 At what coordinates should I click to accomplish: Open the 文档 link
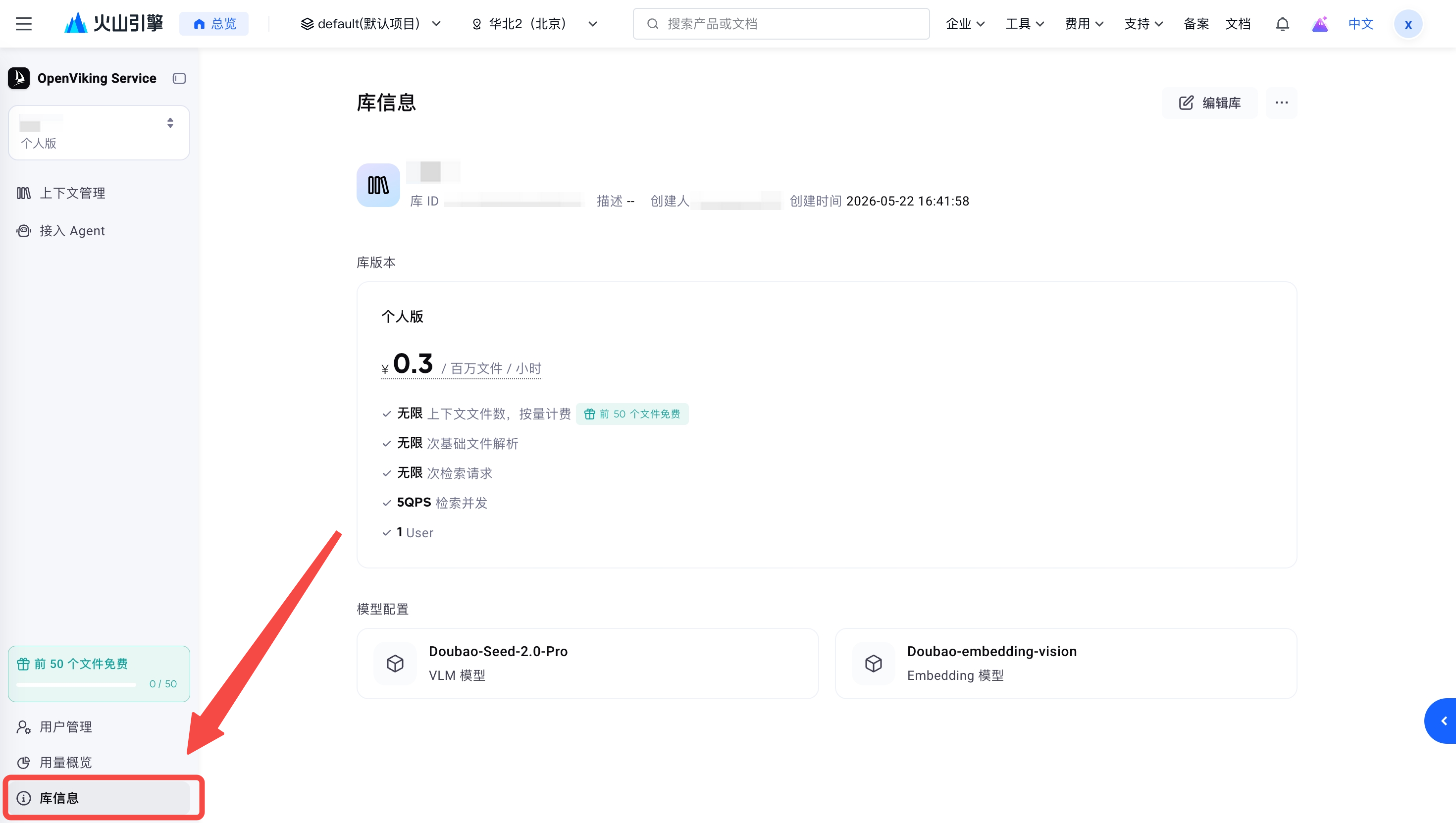tap(1238, 24)
